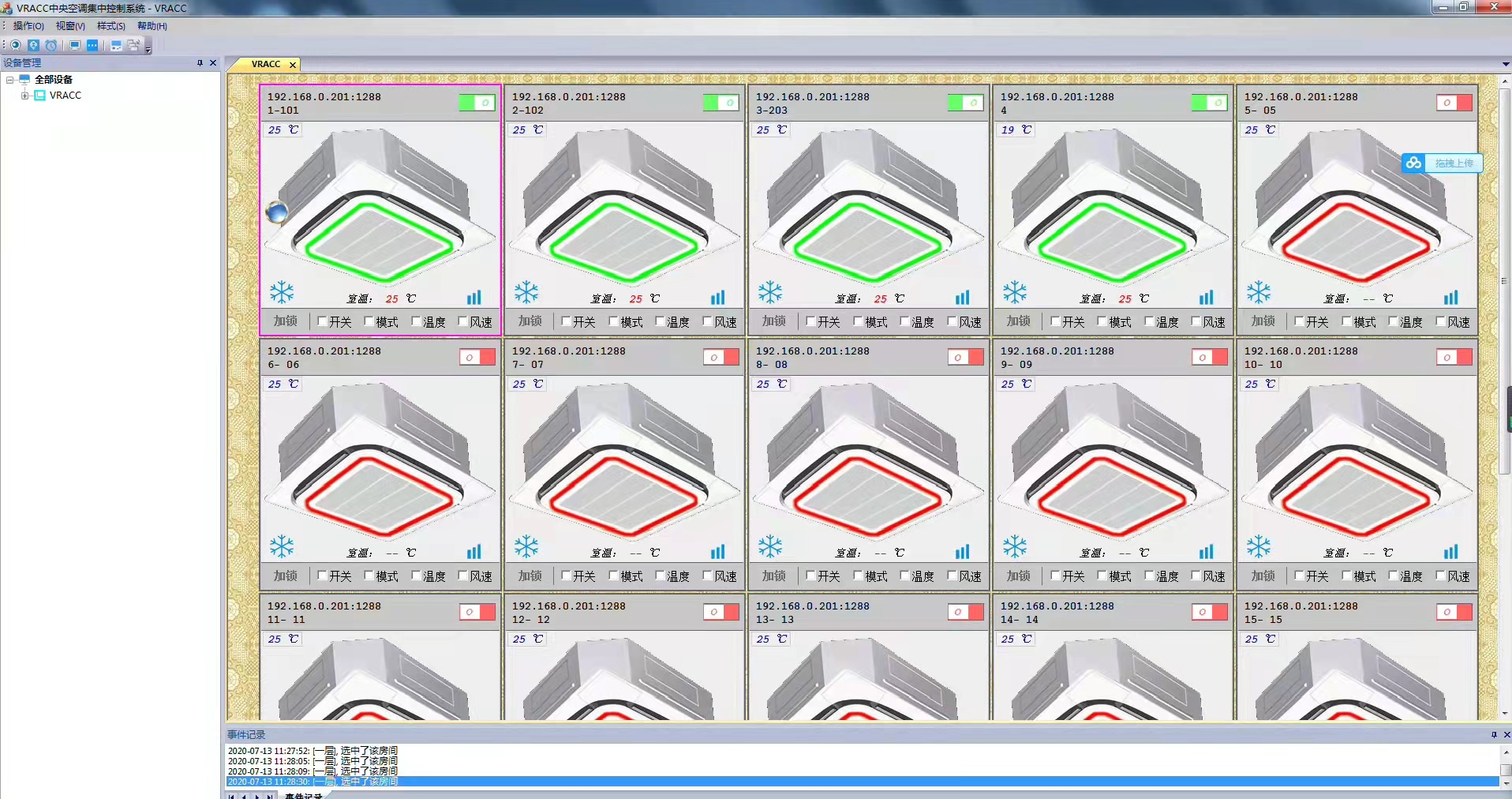Turn on unit 8- 08 power switch
Screen dimensions: 1512x799
[x=965, y=357]
